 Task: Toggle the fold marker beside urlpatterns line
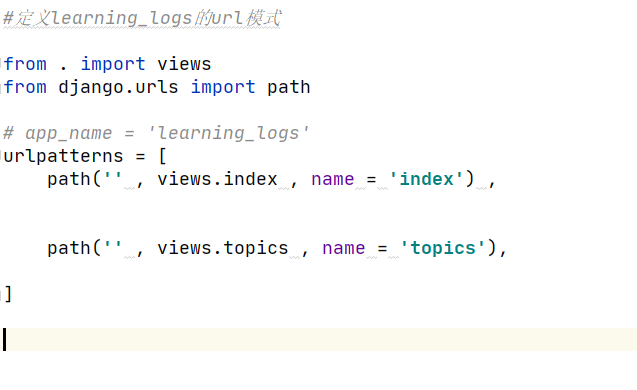[2, 156]
